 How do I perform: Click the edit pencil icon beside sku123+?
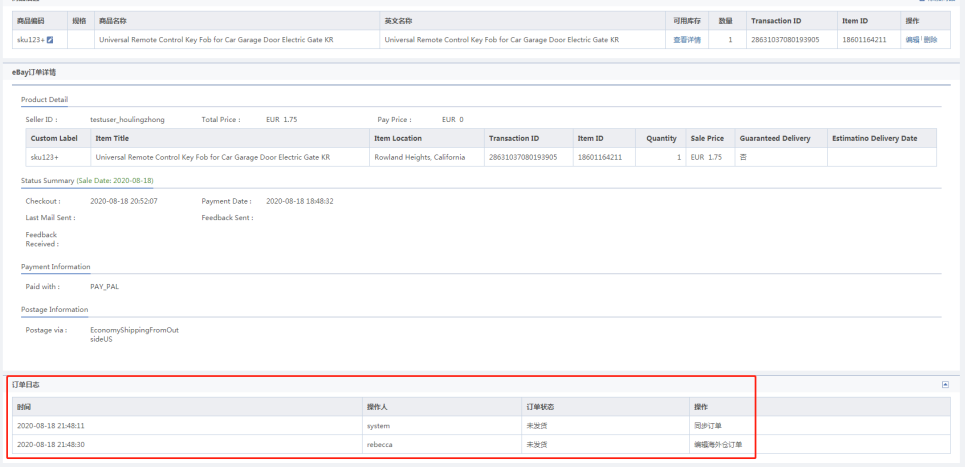pos(50,40)
